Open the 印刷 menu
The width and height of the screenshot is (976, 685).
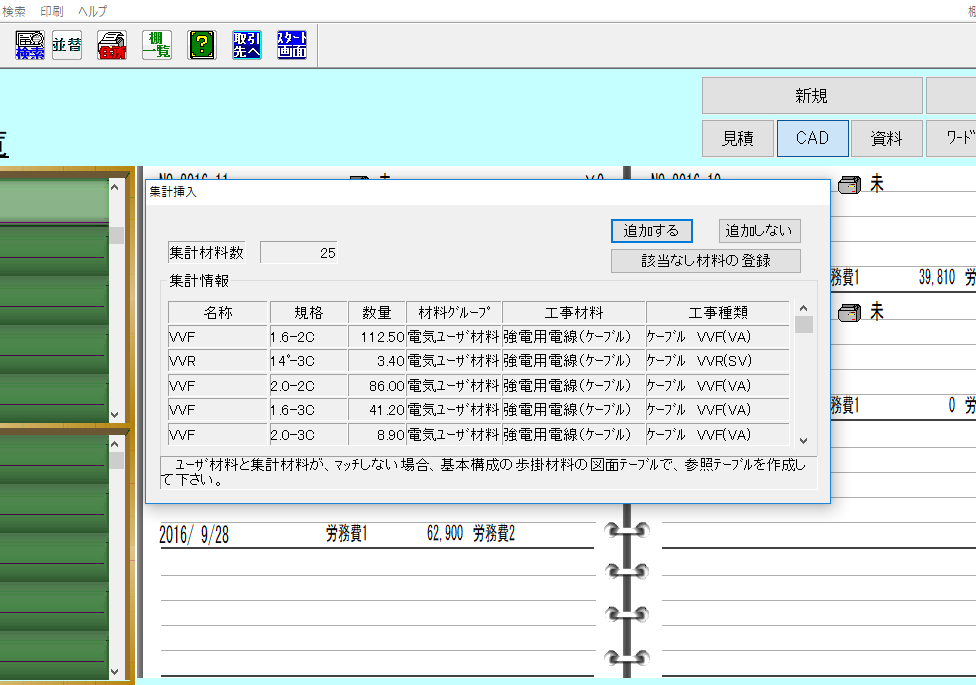click(x=52, y=10)
